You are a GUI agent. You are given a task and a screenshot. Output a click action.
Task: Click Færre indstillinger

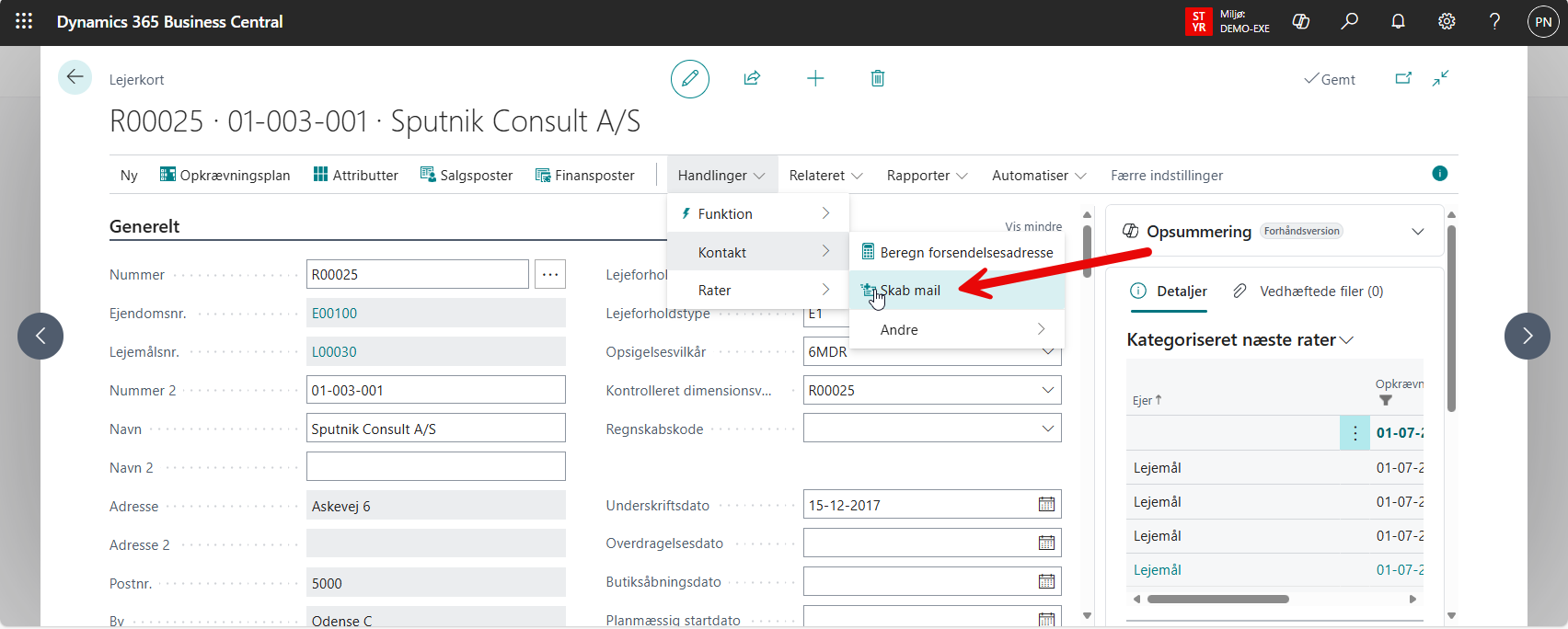(1167, 175)
